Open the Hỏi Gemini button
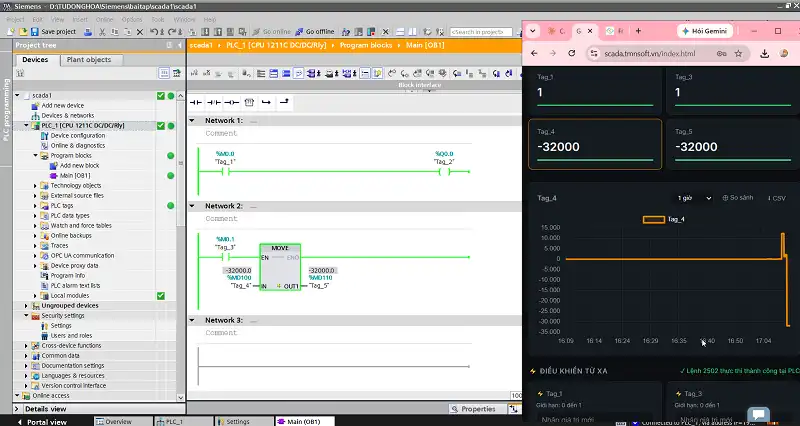The width and height of the screenshot is (800, 426). 705,31
